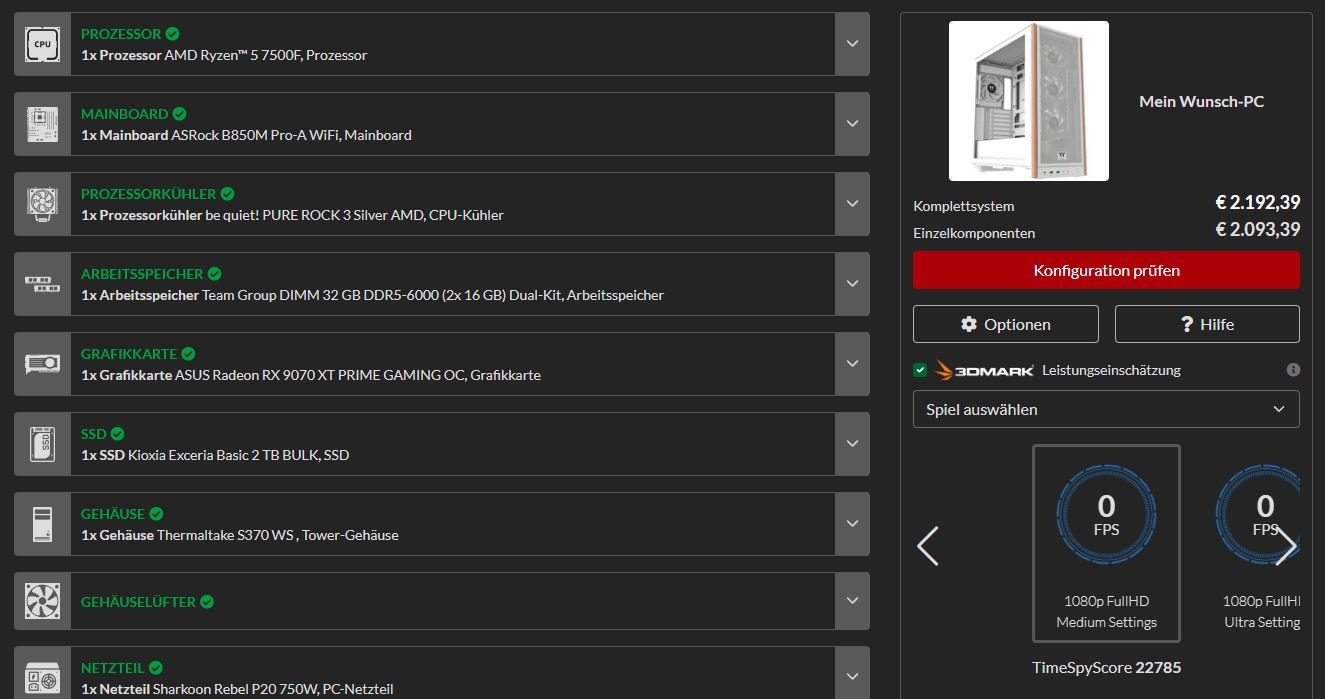Expand the Gehäuselüfter row chevron

click(x=852, y=601)
